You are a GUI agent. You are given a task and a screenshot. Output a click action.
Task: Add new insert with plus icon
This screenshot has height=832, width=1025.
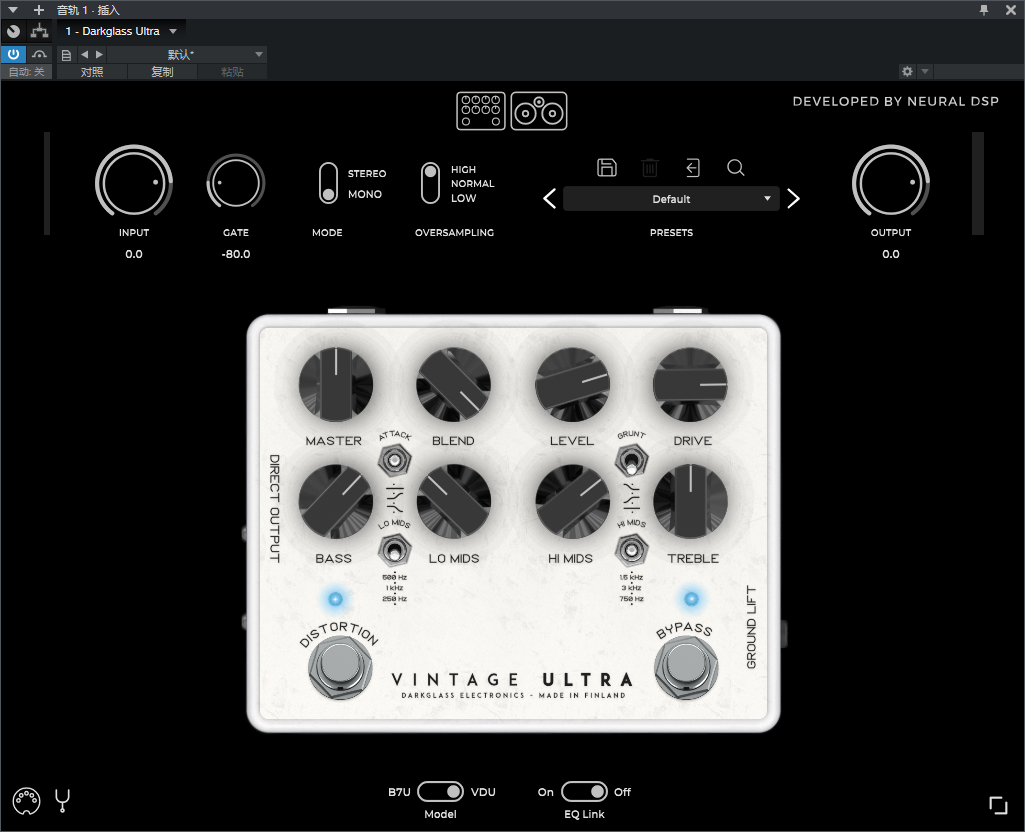click(x=39, y=10)
